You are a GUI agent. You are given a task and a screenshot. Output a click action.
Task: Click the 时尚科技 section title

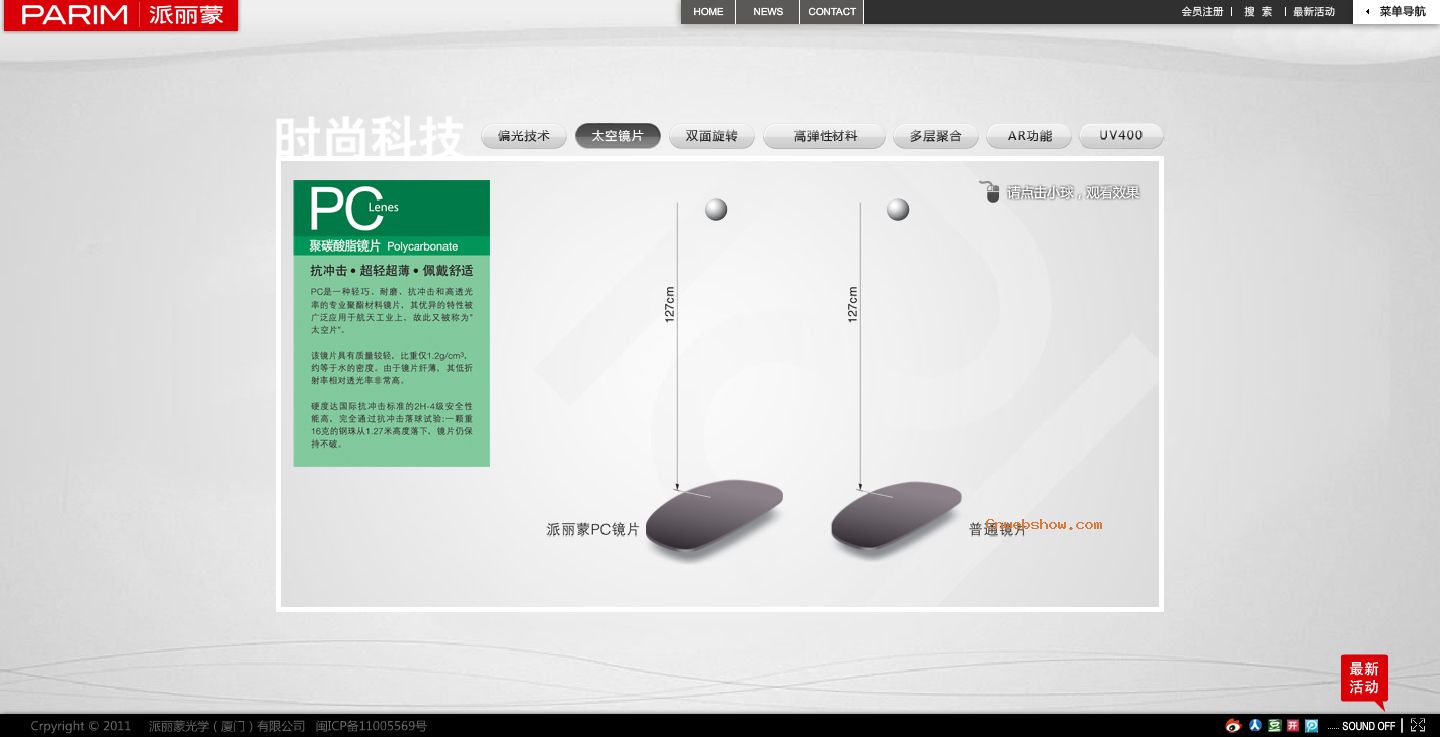coord(370,138)
